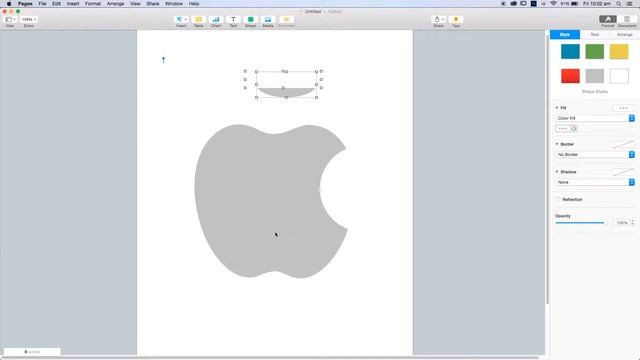The height and width of the screenshot is (360, 640).
Task: Open the View options toolbar button
Action: point(10,19)
